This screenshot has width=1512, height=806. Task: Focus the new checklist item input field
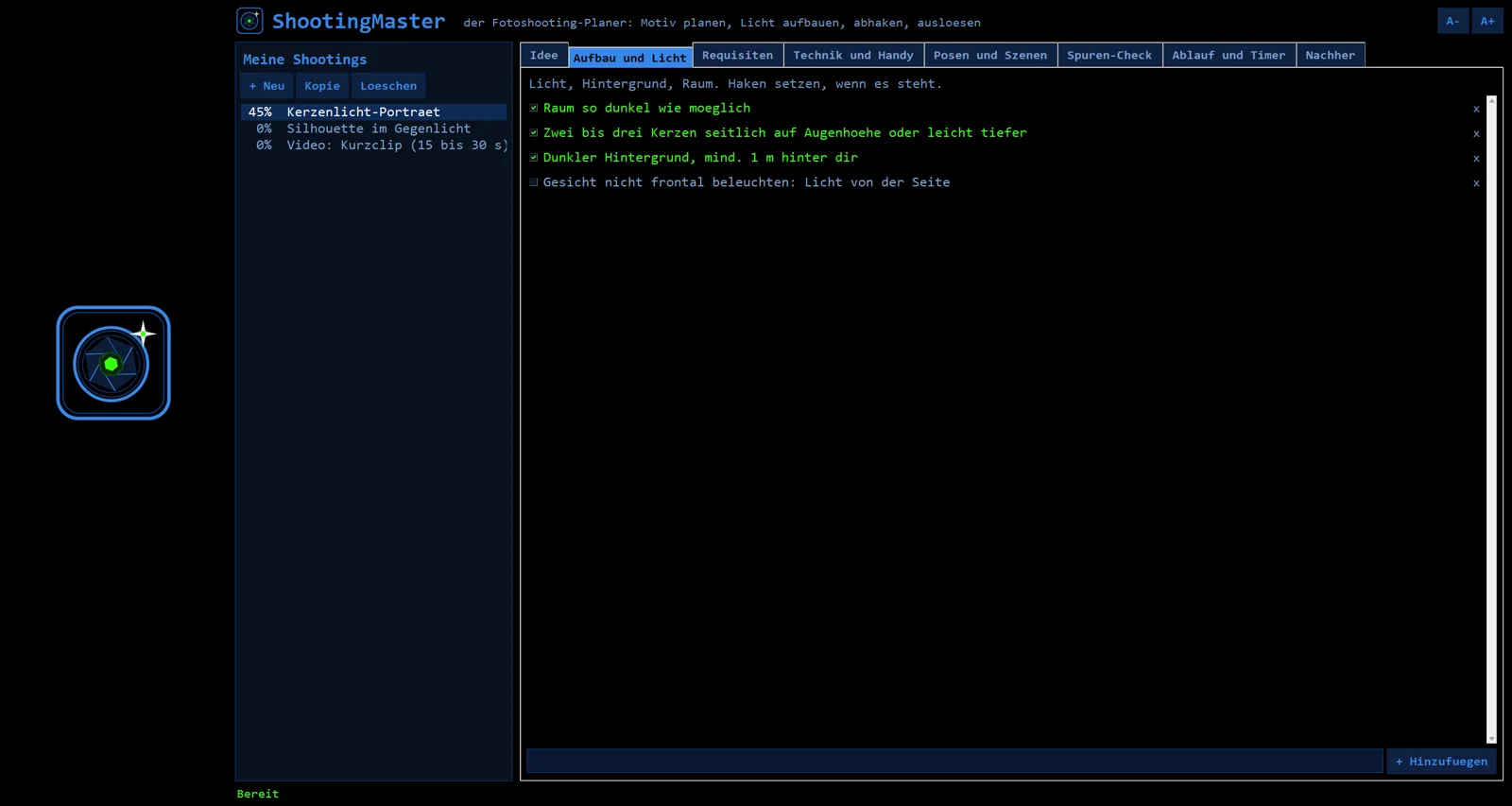[x=954, y=762]
